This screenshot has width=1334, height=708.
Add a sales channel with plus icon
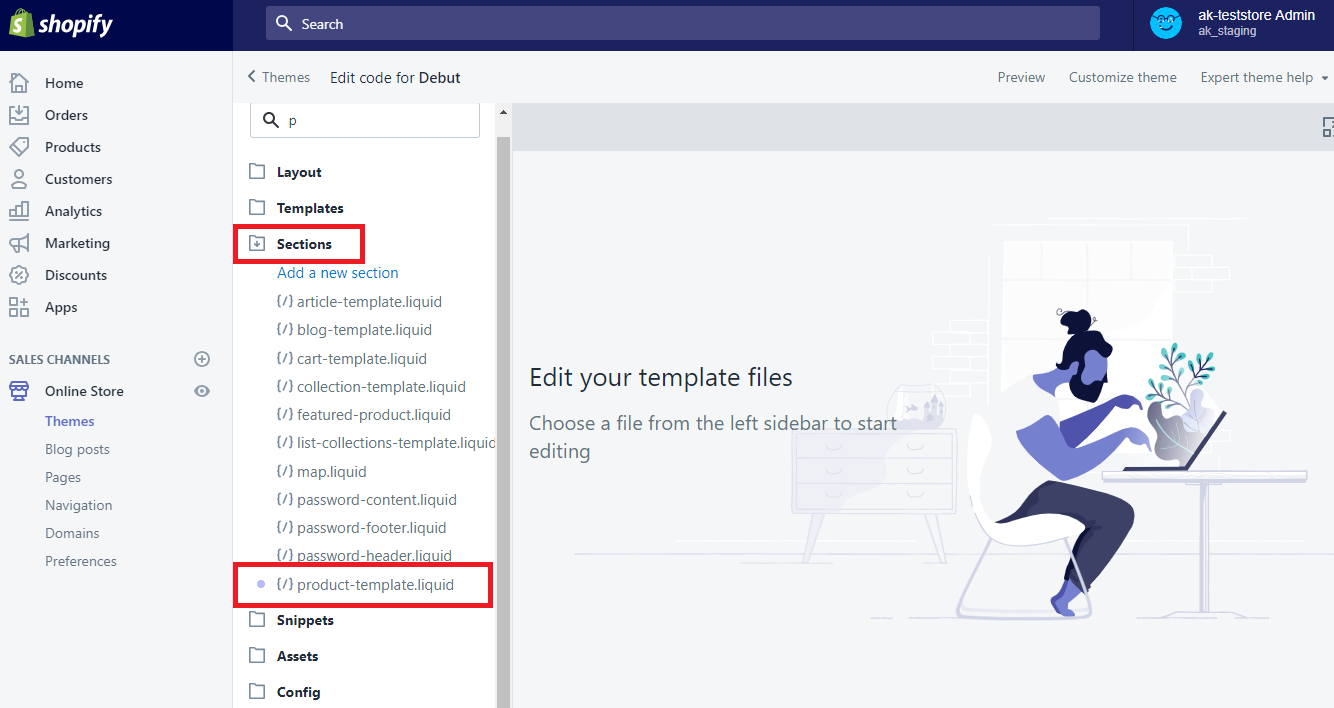point(202,359)
